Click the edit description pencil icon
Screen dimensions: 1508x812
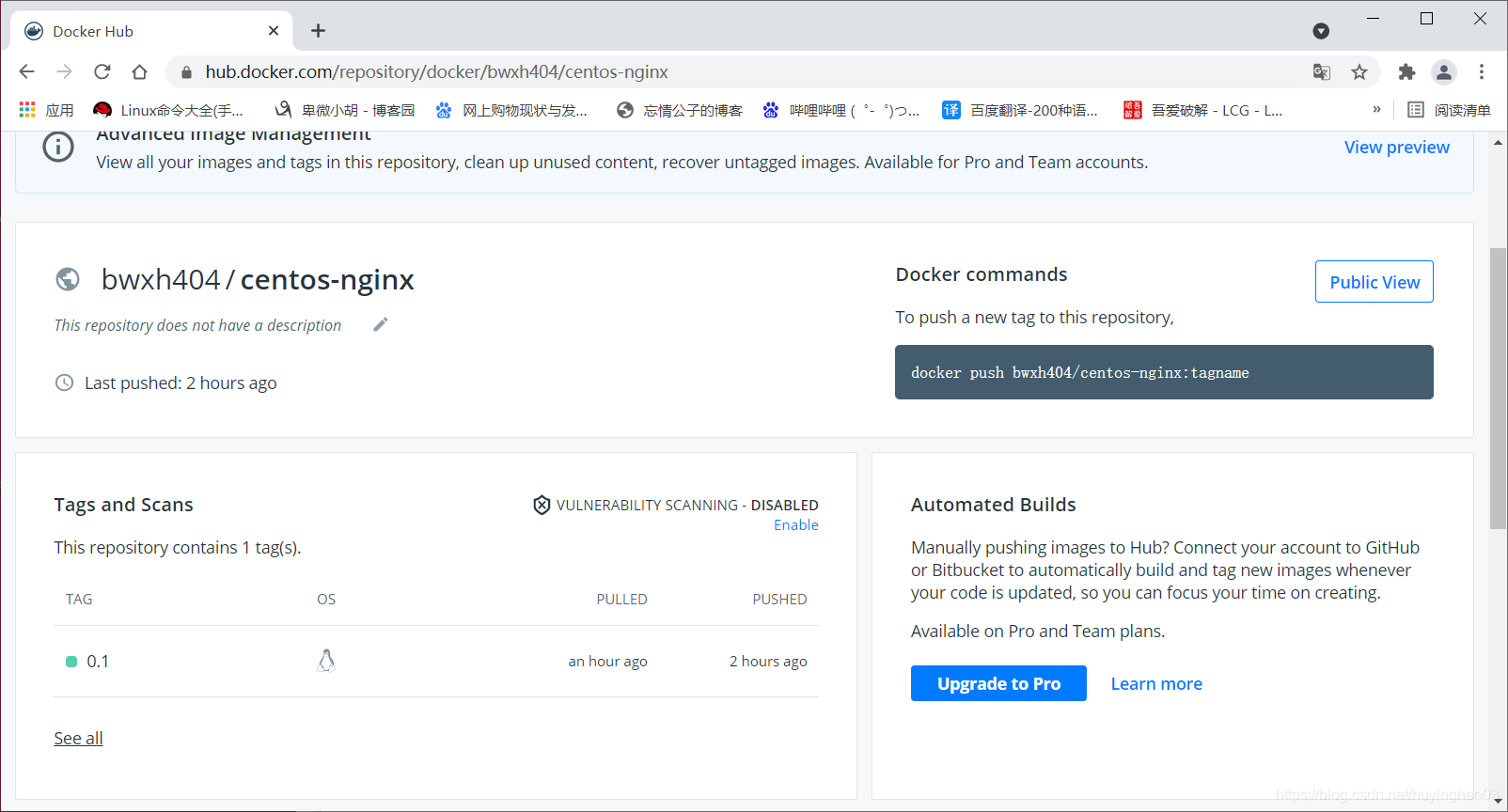[x=381, y=324]
